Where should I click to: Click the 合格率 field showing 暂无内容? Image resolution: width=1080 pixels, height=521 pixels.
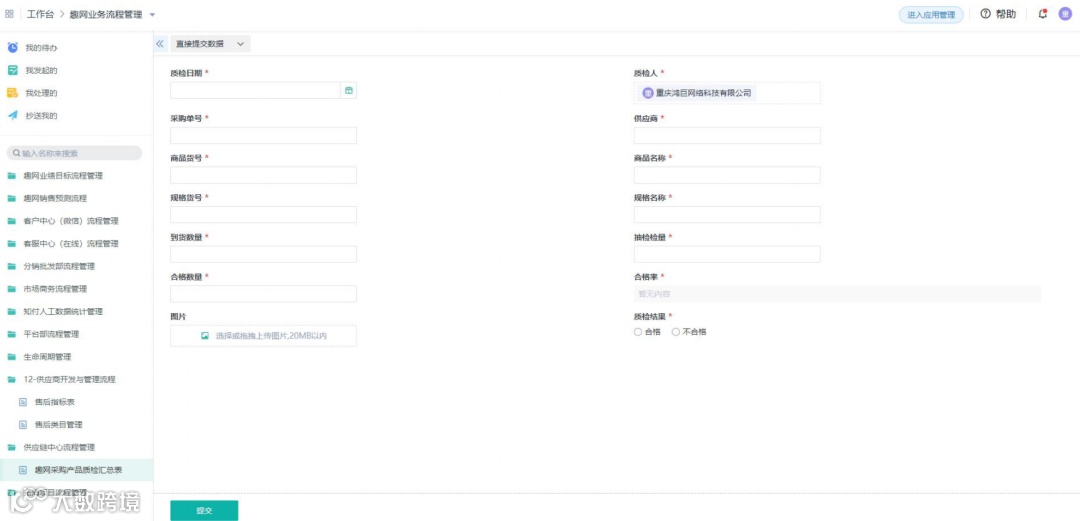click(837, 294)
